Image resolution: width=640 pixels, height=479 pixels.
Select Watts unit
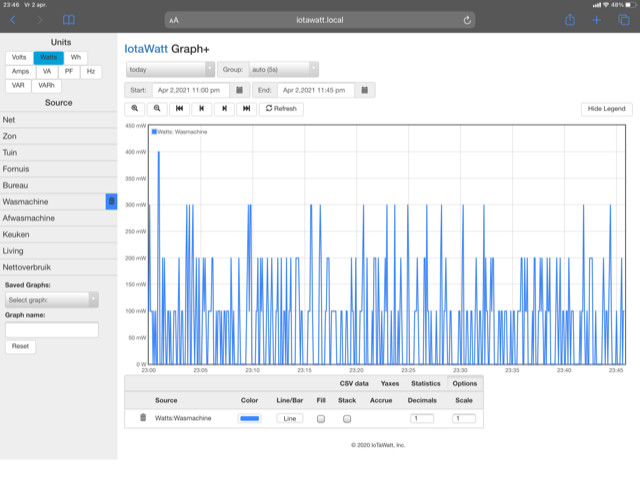48,58
